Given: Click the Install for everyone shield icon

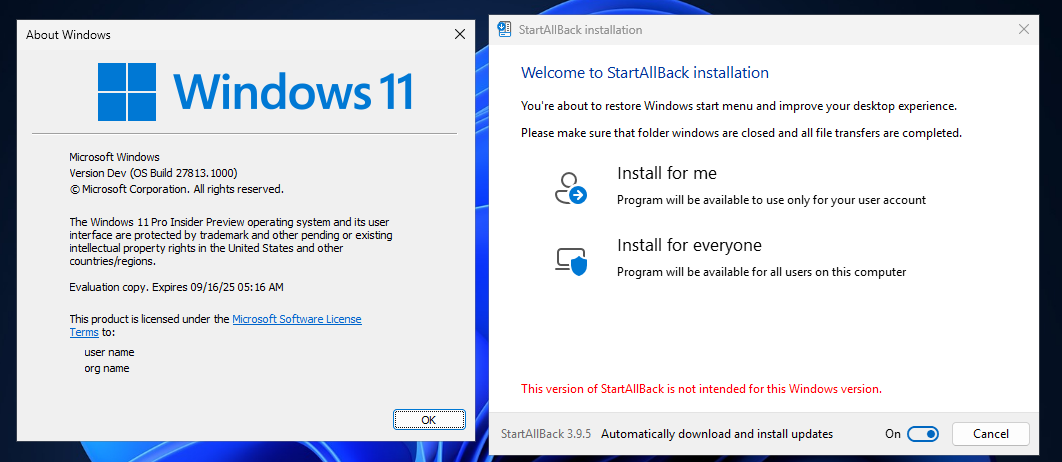Looking at the screenshot, I should click(x=570, y=260).
